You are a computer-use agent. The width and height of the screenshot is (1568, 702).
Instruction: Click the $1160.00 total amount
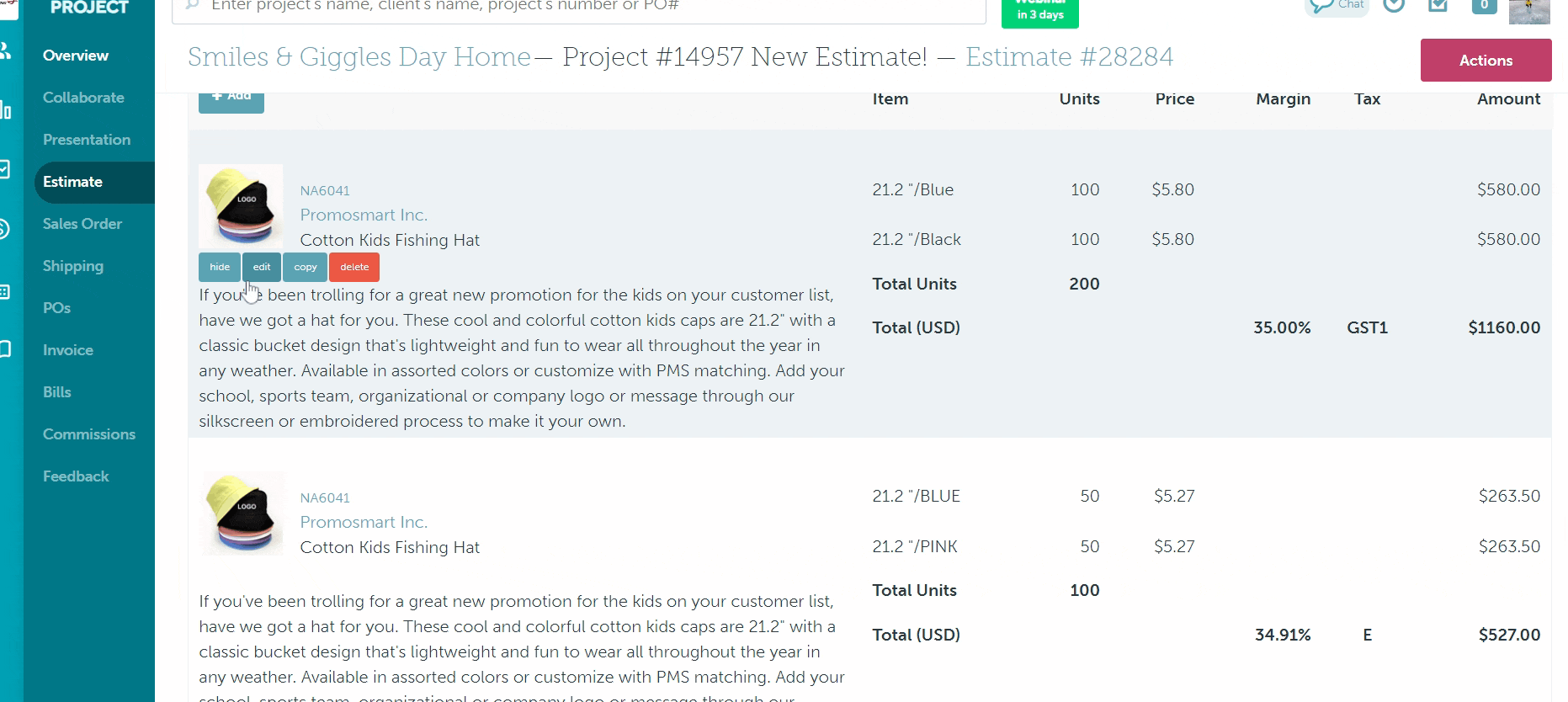pyautogui.click(x=1504, y=328)
